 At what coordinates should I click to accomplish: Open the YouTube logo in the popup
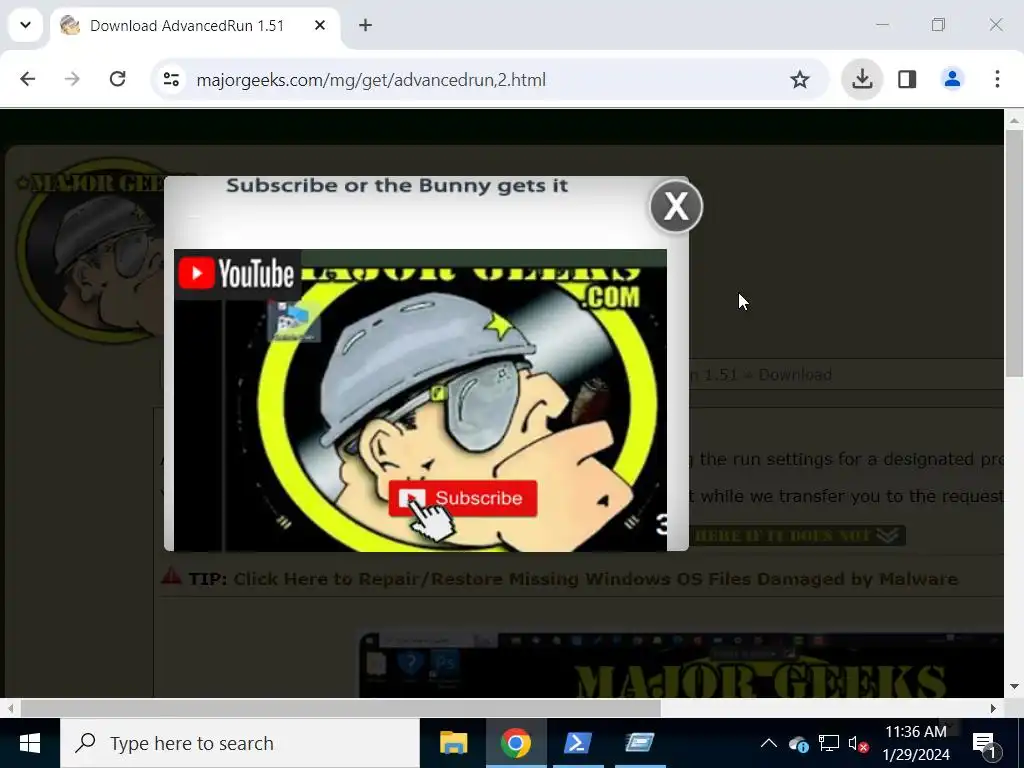point(236,274)
